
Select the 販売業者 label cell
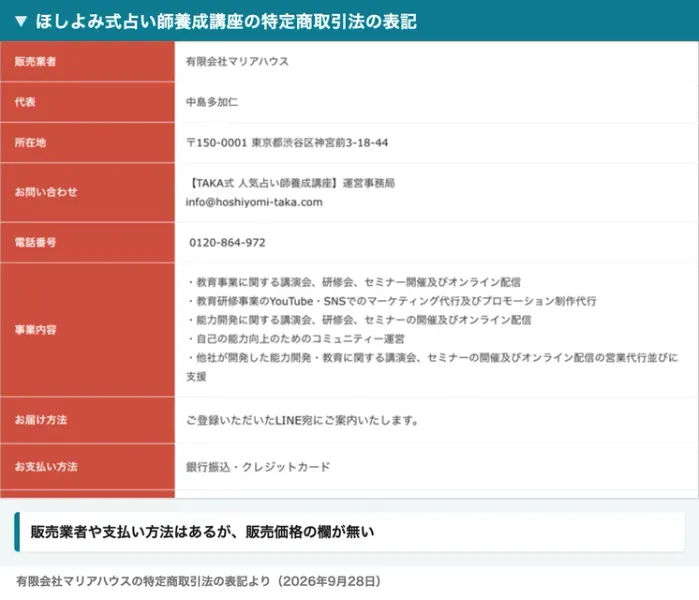(87, 62)
